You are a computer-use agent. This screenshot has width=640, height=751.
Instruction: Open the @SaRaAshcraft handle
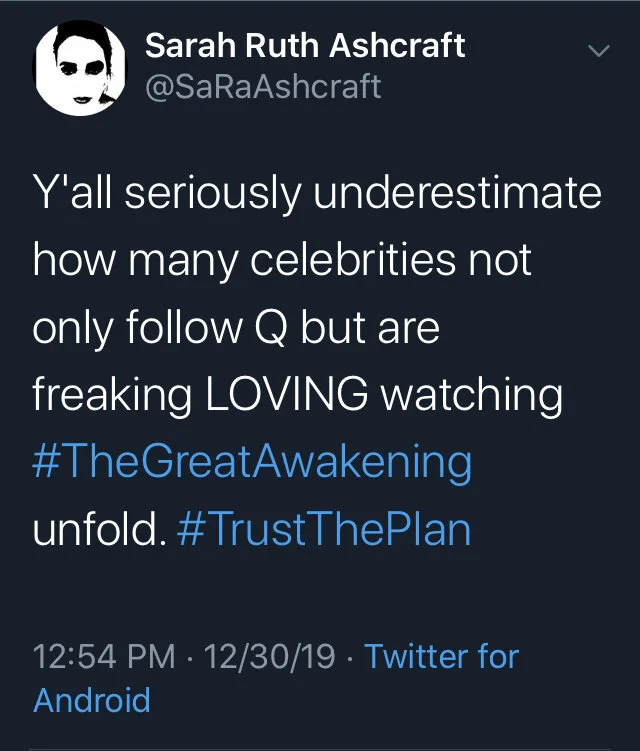pos(263,87)
